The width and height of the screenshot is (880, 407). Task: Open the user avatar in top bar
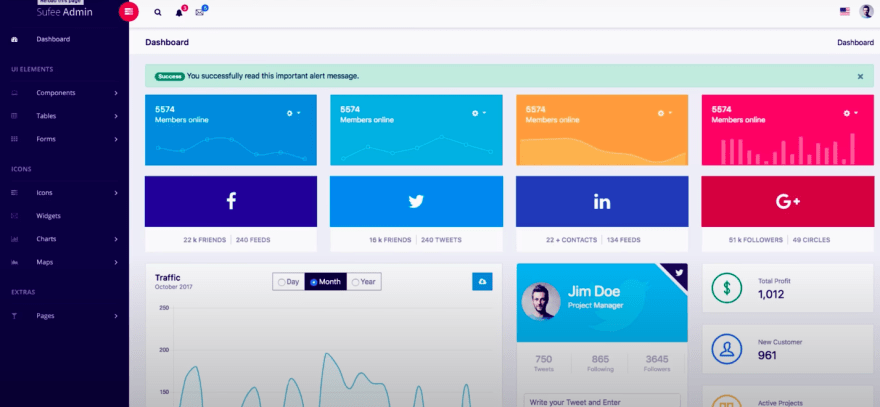coord(866,11)
